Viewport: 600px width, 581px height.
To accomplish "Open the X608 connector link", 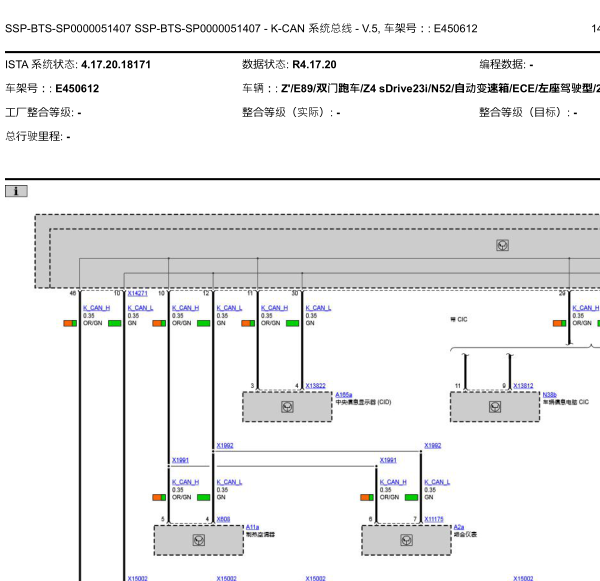I will coord(223,519).
